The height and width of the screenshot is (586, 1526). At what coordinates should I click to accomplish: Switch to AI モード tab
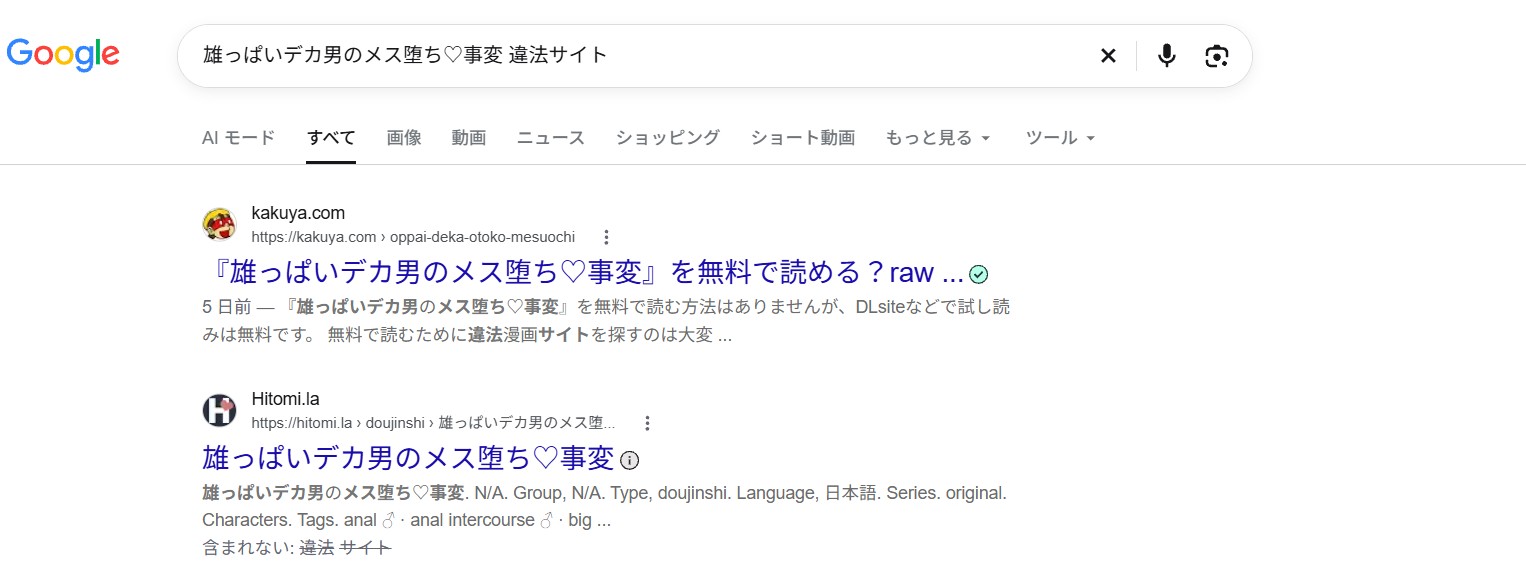[x=238, y=138]
